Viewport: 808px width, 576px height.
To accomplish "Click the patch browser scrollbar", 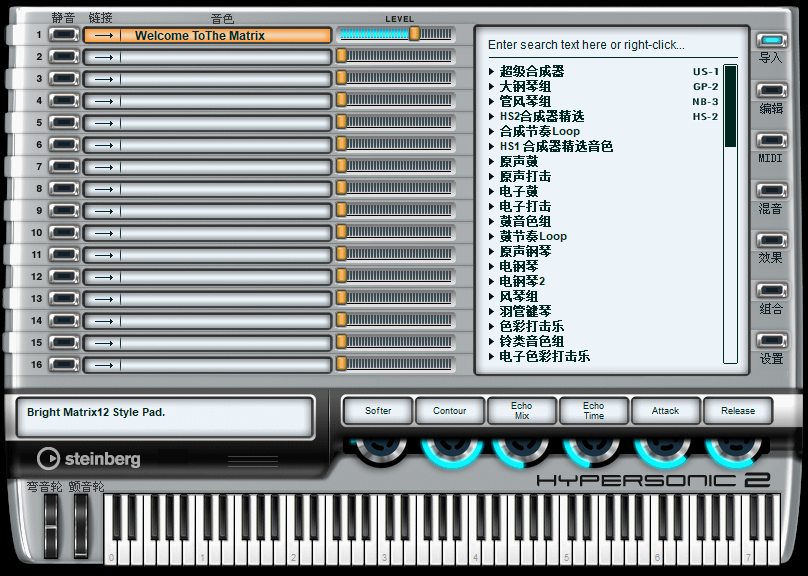I will pos(730,214).
